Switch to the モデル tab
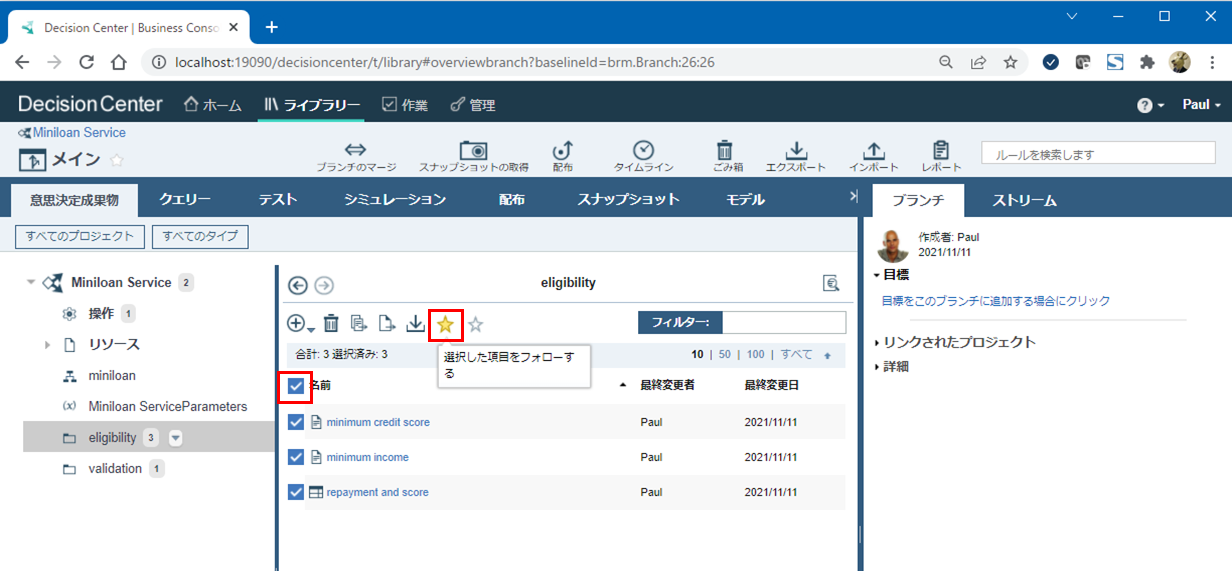Screen dimensions: 1232x571 746,199
